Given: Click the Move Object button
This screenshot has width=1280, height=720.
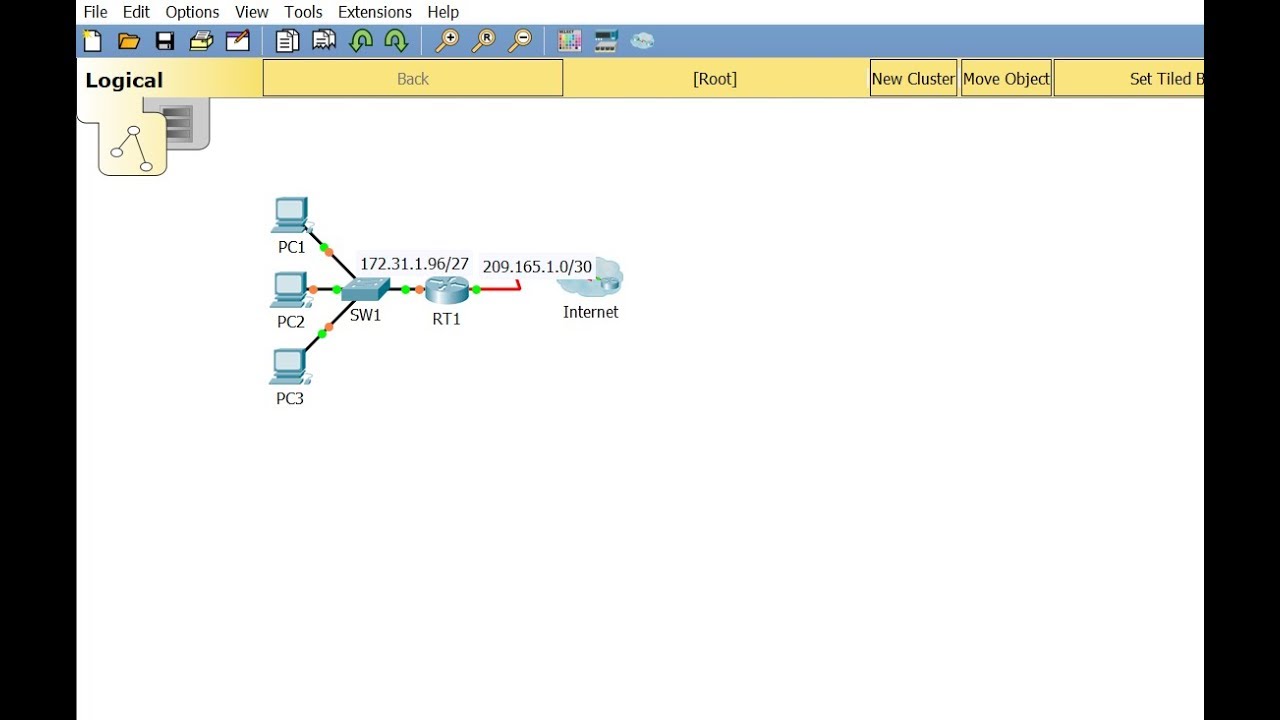Looking at the screenshot, I should click(1006, 78).
